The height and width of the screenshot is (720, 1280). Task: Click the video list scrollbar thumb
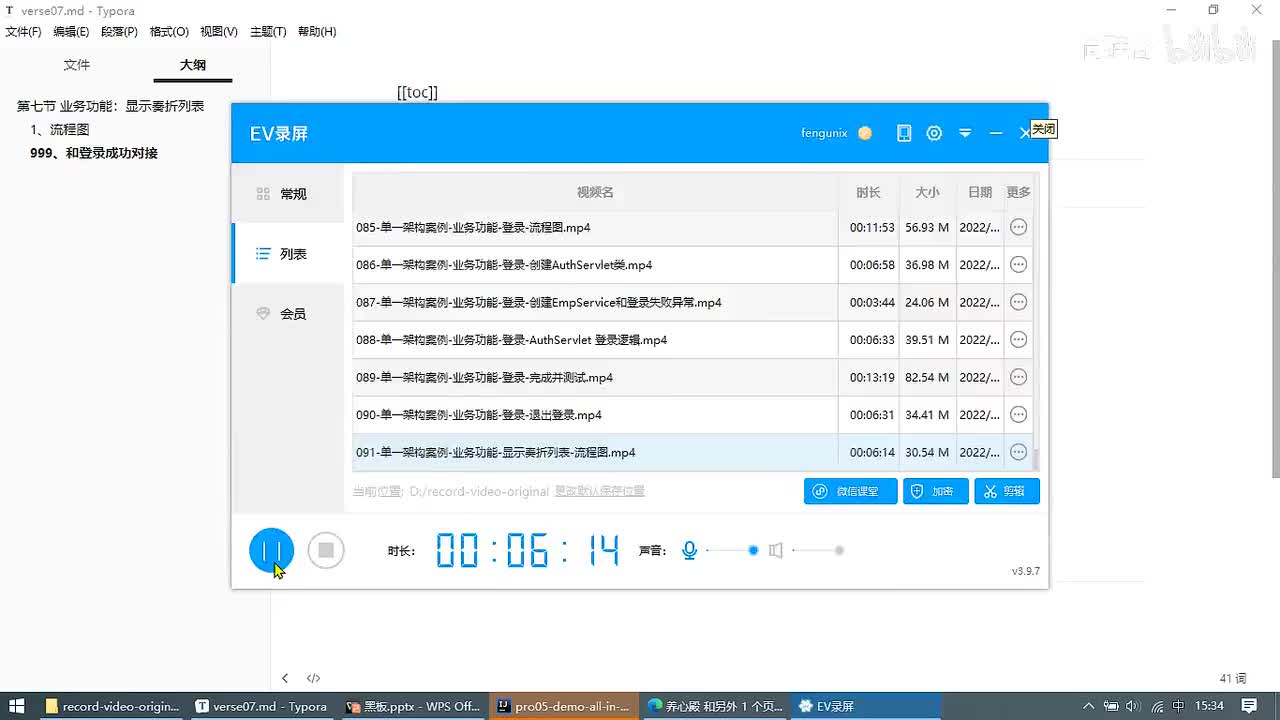tap(1036, 458)
